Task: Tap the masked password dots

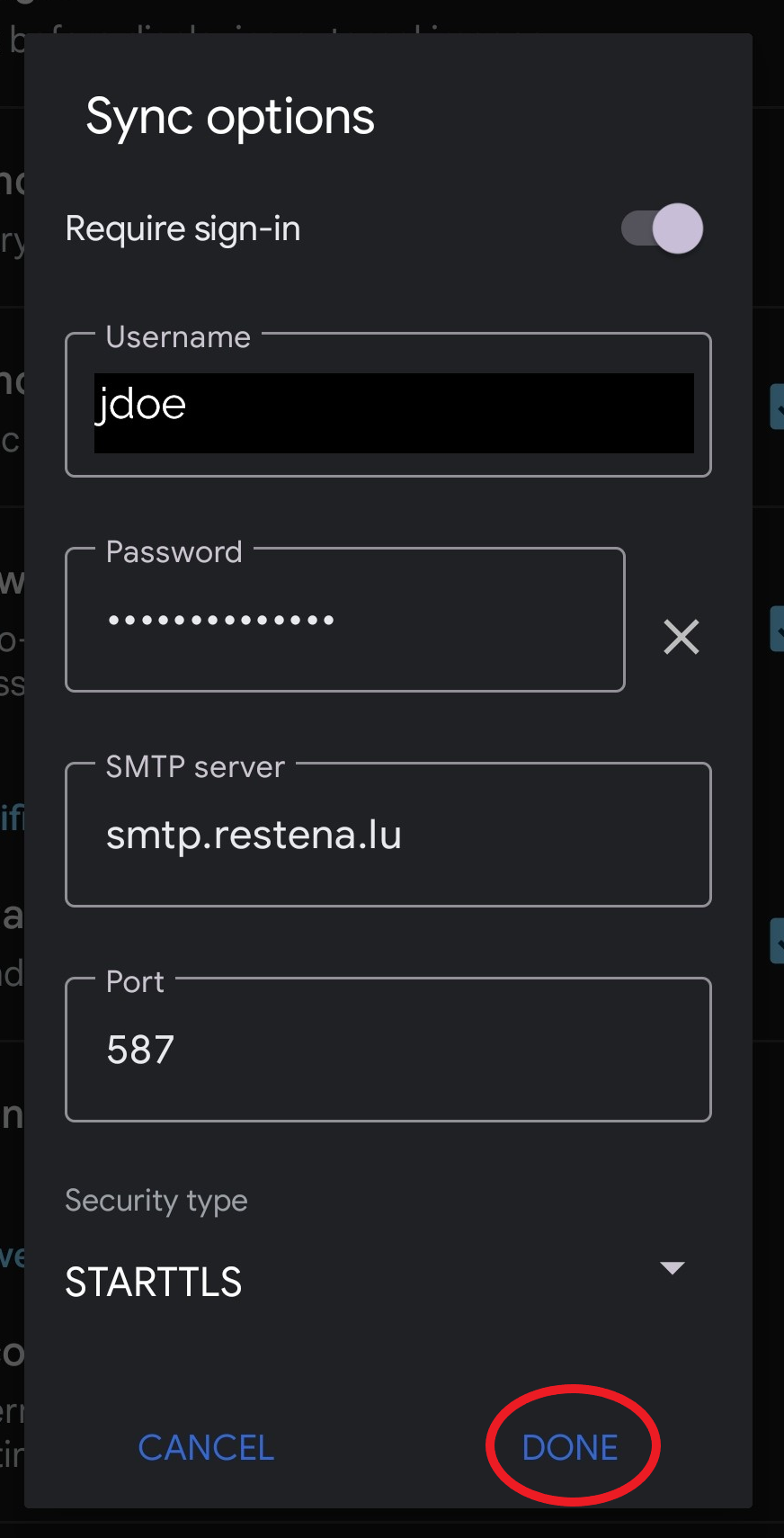Action: tap(221, 620)
